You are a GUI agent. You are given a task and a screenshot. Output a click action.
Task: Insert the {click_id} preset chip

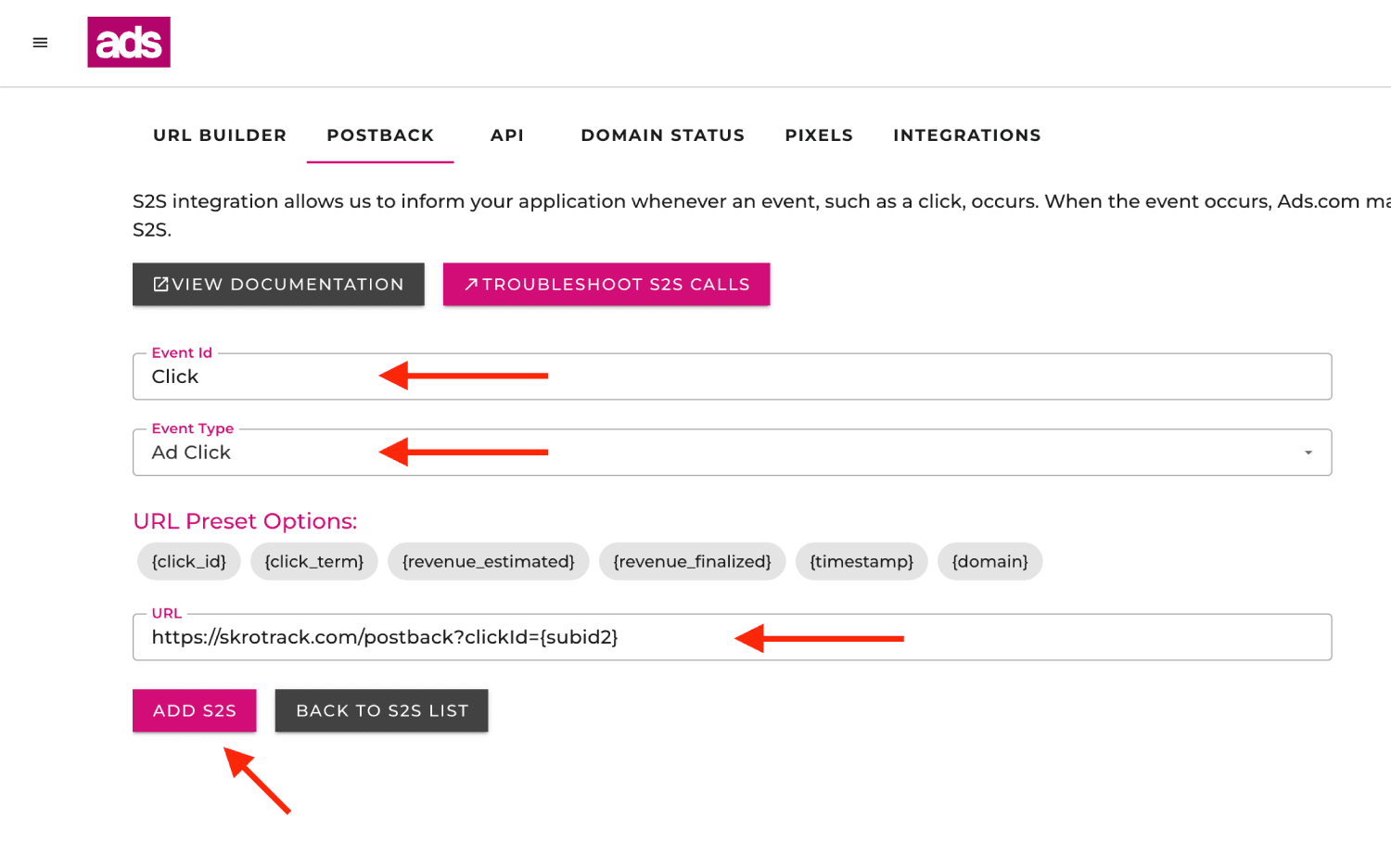(189, 561)
